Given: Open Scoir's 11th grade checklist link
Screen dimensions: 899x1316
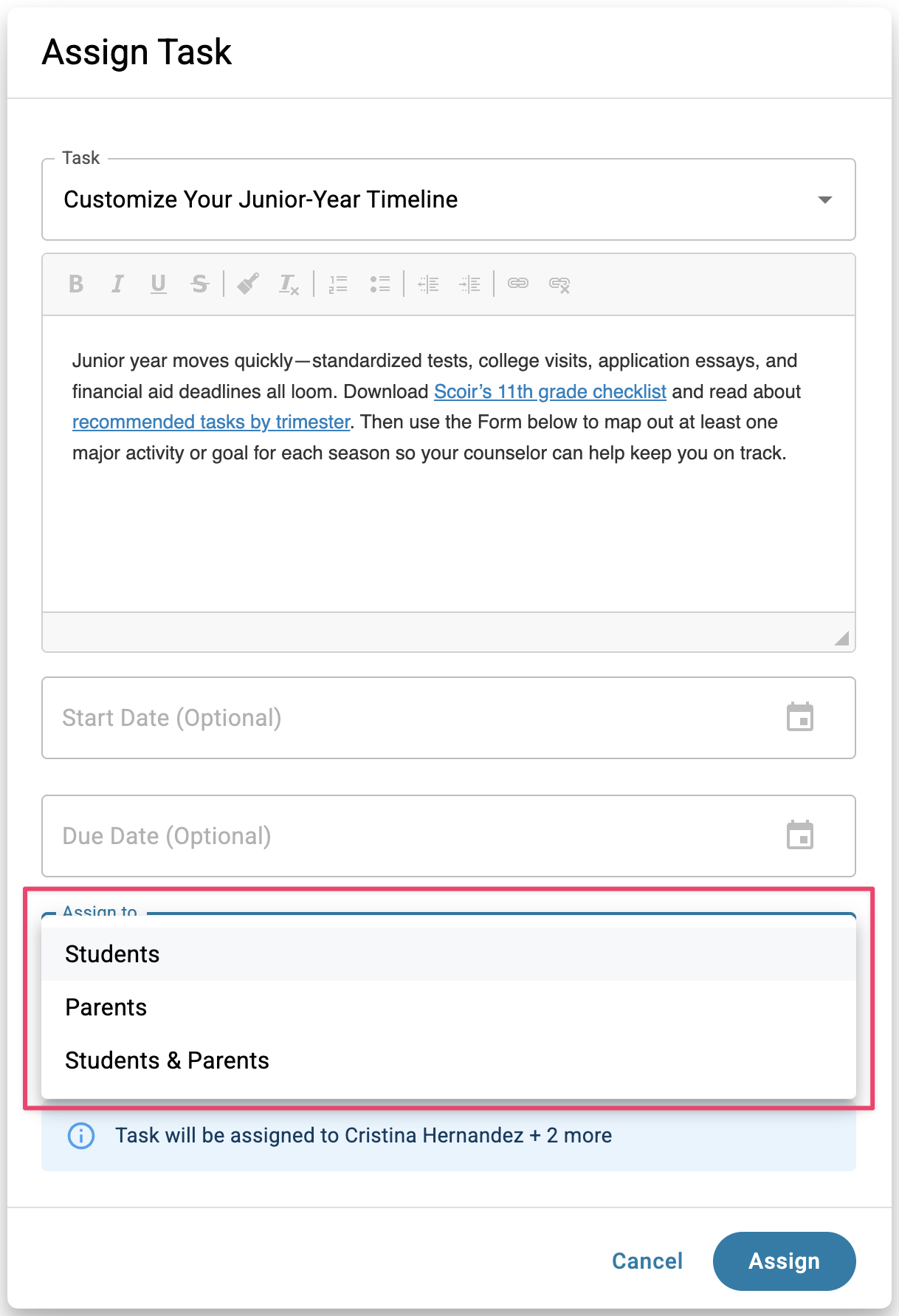Looking at the screenshot, I should [550, 391].
